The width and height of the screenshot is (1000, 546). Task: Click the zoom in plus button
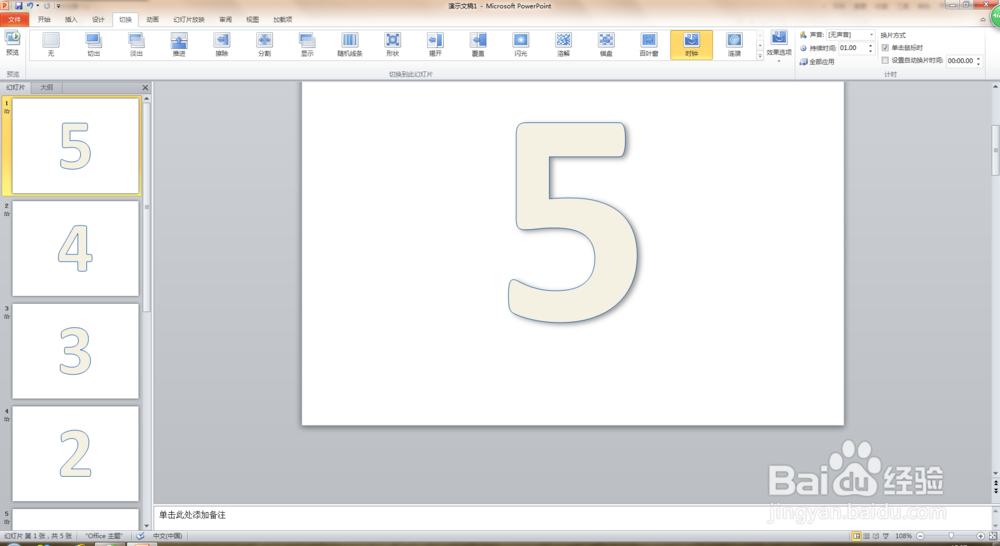[x=981, y=536]
